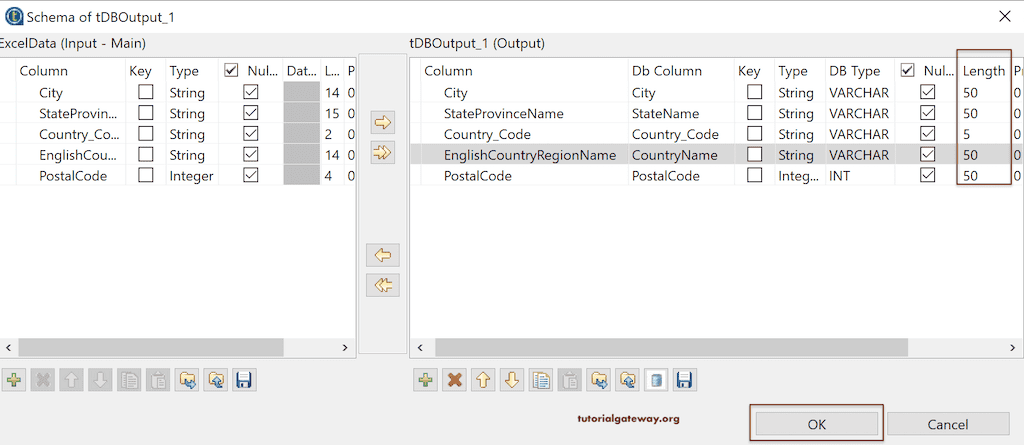Uncheck Nullable for City in output table
This screenshot has height=445, width=1024.
coord(927,92)
